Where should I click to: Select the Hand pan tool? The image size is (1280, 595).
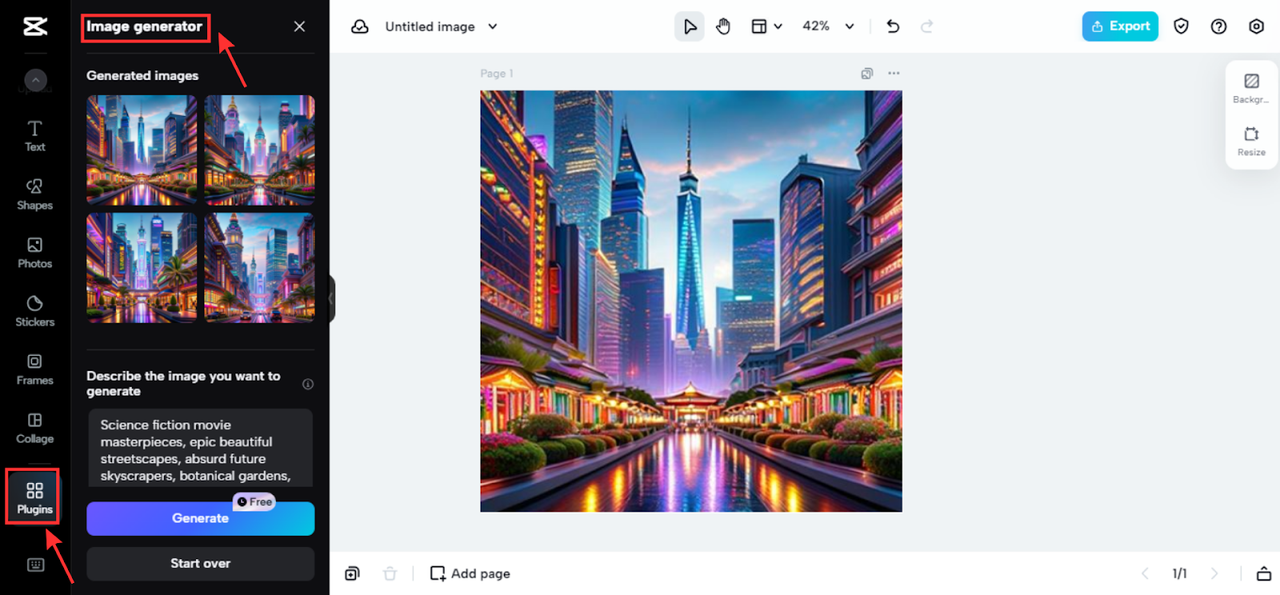point(723,27)
